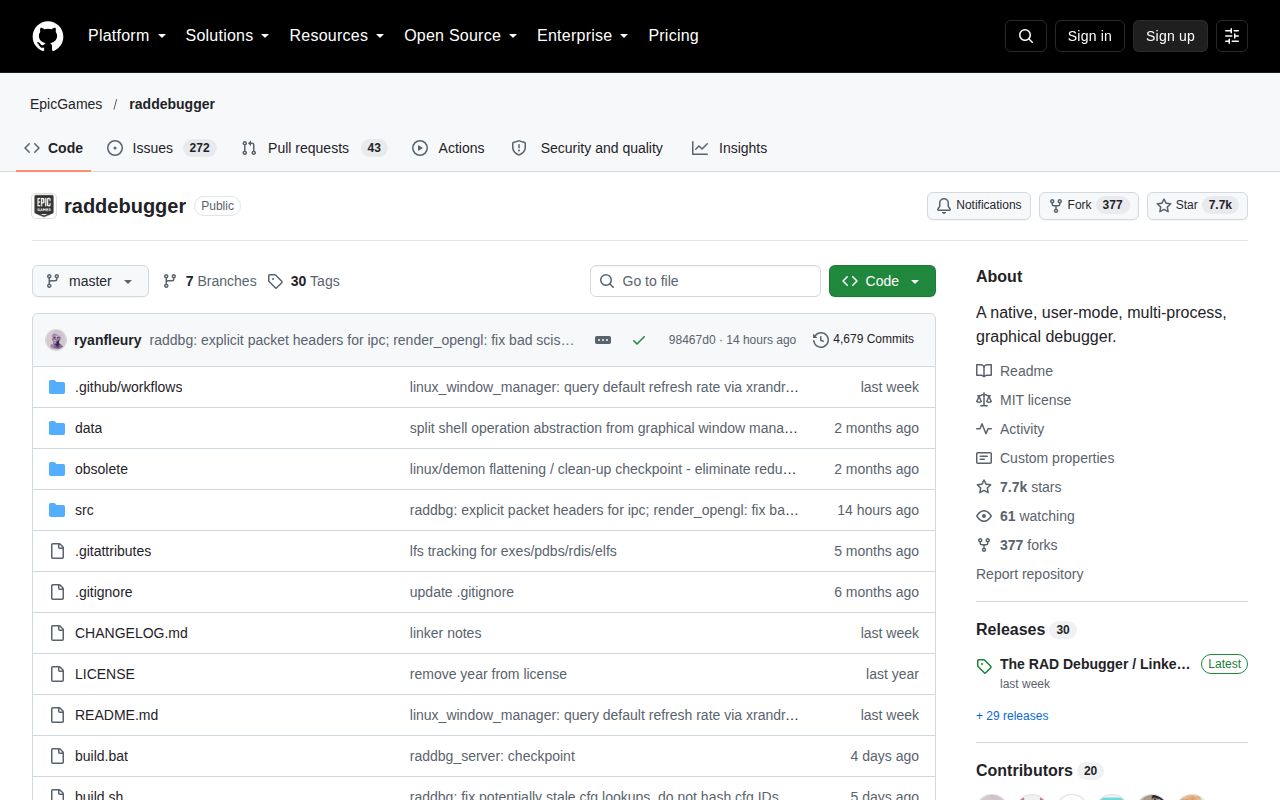The height and width of the screenshot is (800, 1280).
Task: Open the Pull requests tab
Action: [314, 148]
